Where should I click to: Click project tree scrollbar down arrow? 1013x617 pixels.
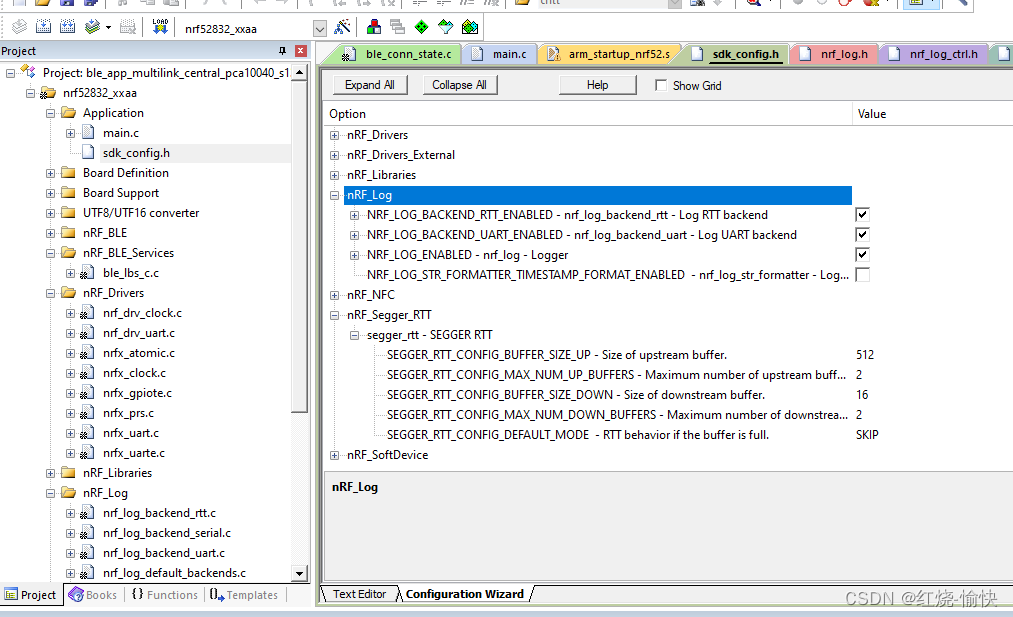tap(299, 573)
